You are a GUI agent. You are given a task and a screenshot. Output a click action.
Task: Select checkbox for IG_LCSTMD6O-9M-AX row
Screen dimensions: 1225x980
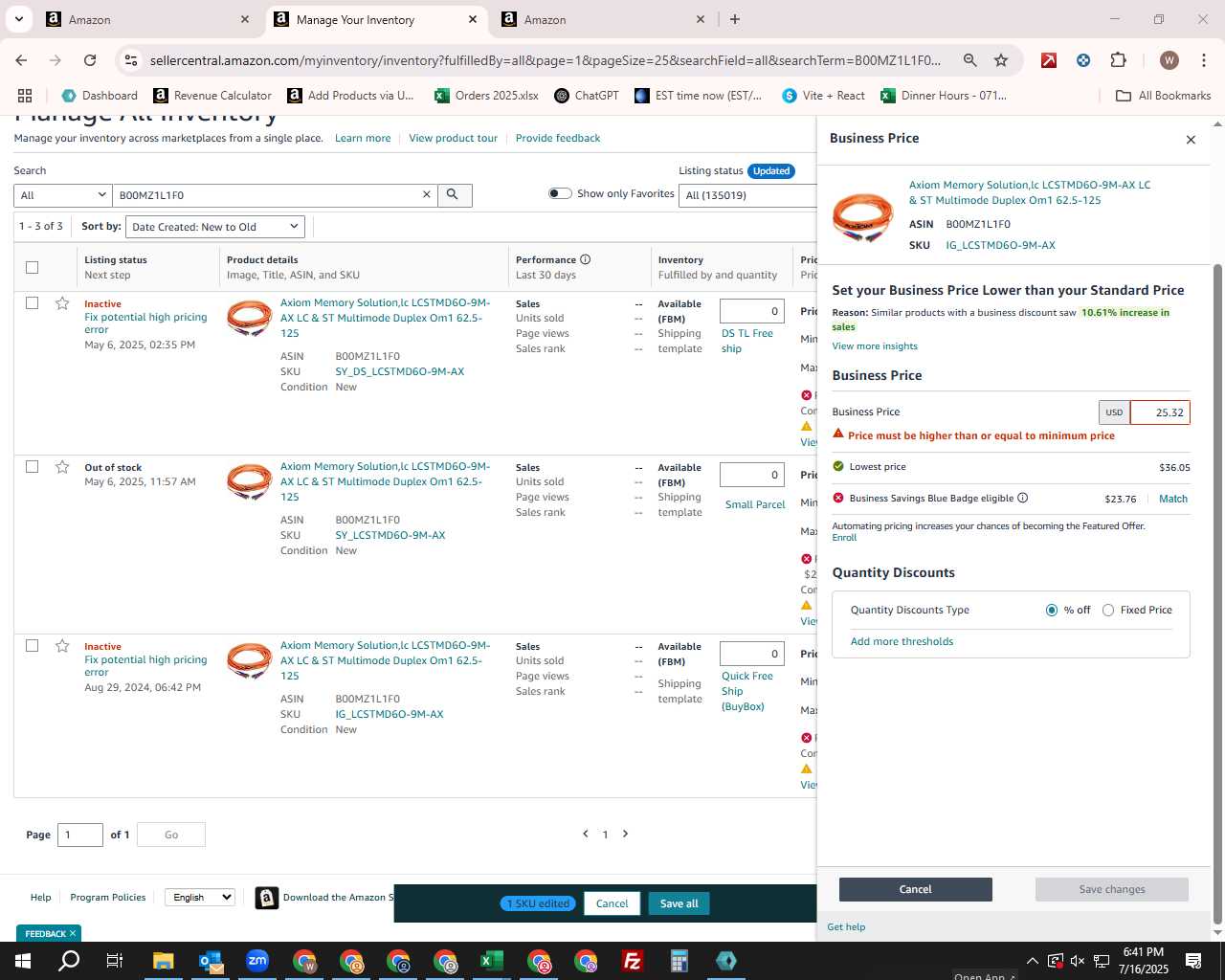(32, 646)
